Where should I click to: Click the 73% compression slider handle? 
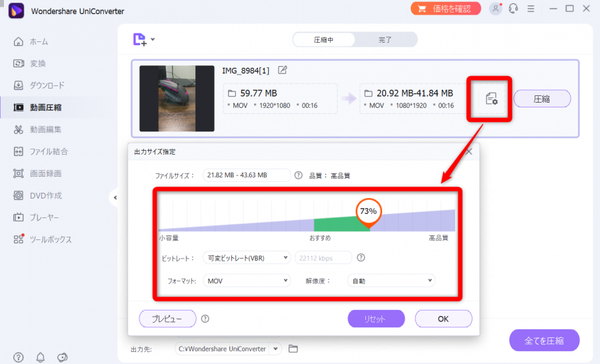point(368,212)
